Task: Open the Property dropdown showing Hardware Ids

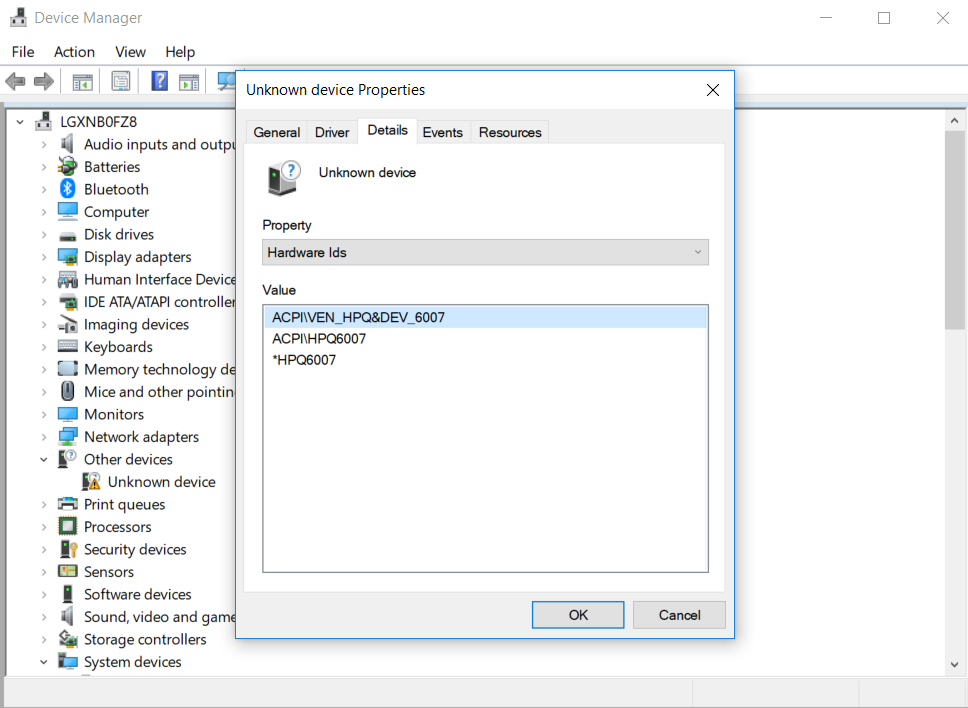Action: (485, 252)
